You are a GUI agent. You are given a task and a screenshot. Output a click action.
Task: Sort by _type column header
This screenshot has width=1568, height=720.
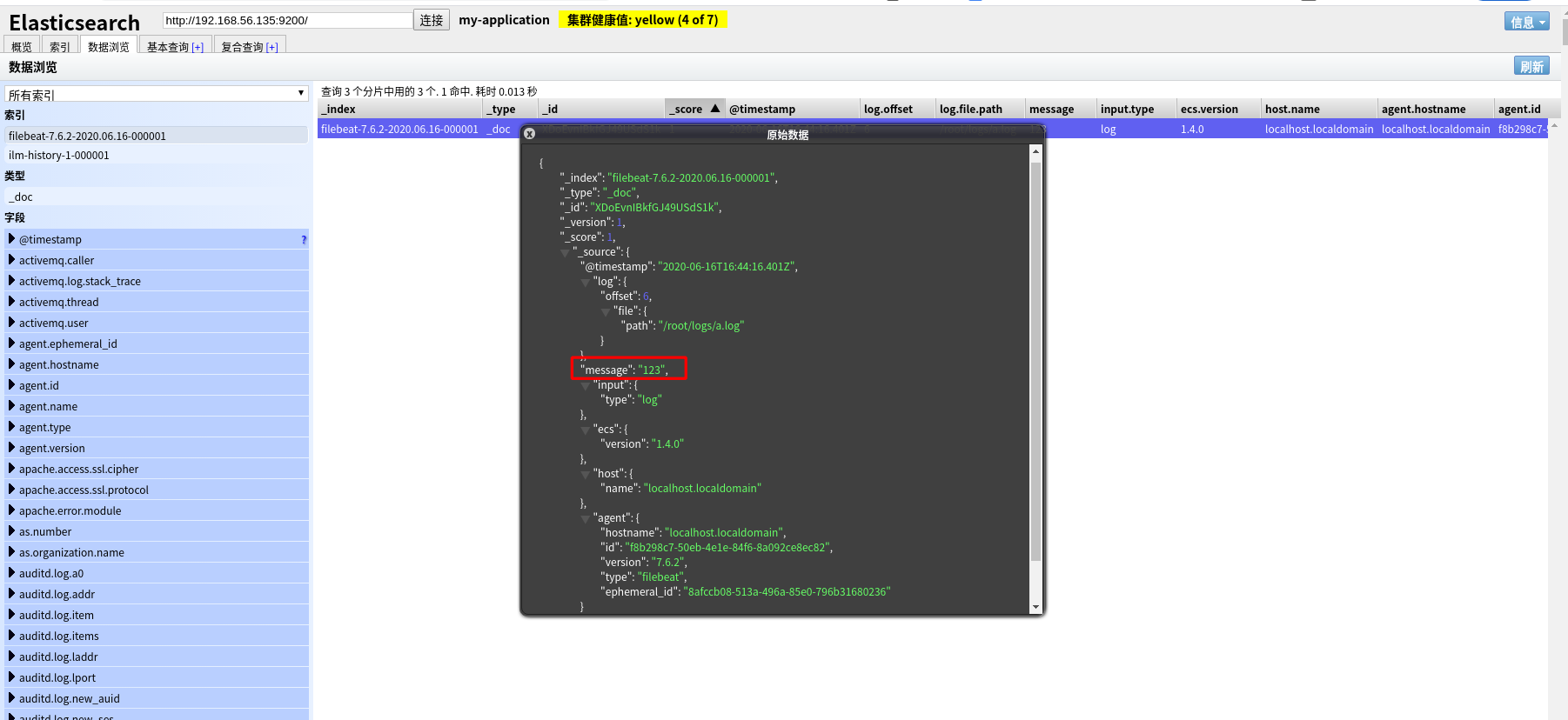(511, 109)
